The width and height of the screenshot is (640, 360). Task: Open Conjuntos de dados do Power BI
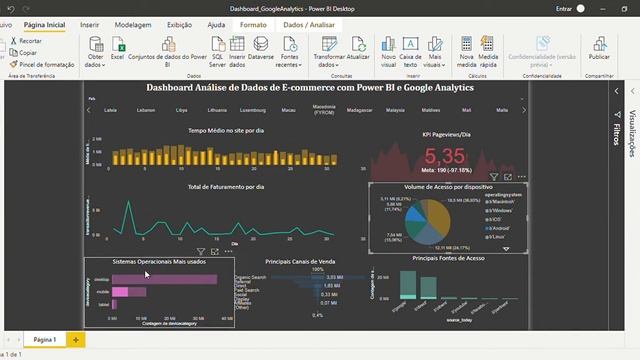point(167,52)
